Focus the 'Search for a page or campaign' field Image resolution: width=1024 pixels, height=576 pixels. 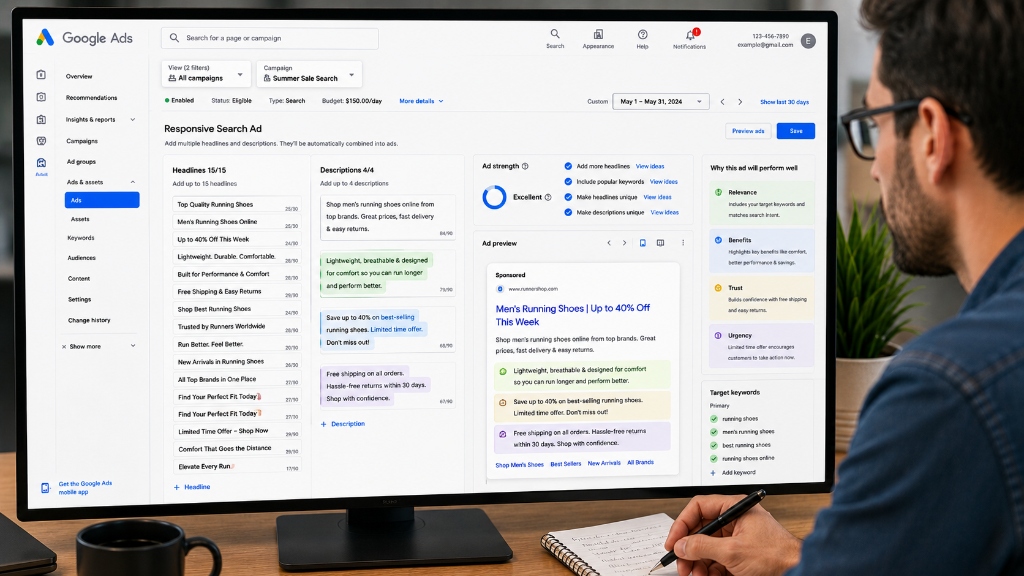pos(270,39)
